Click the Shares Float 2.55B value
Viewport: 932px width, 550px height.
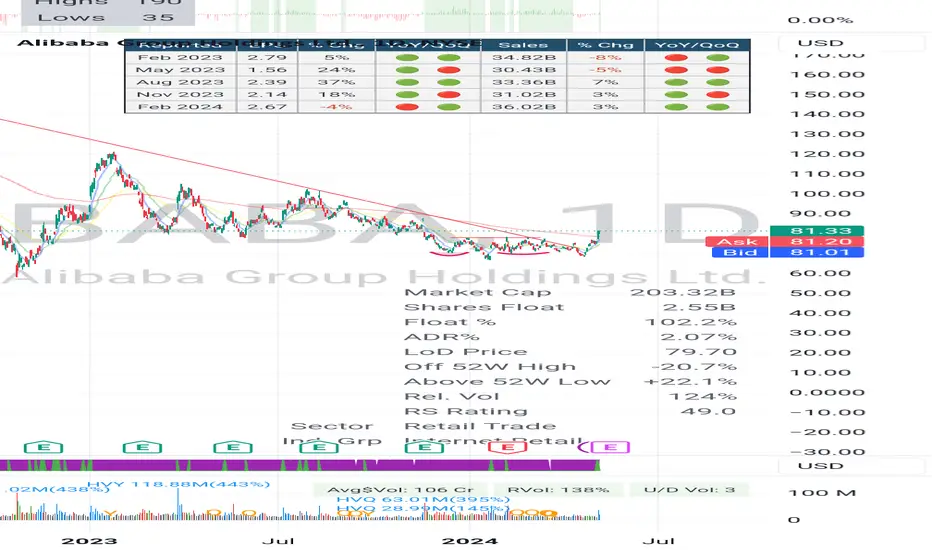pyautogui.click(x=699, y=307)
